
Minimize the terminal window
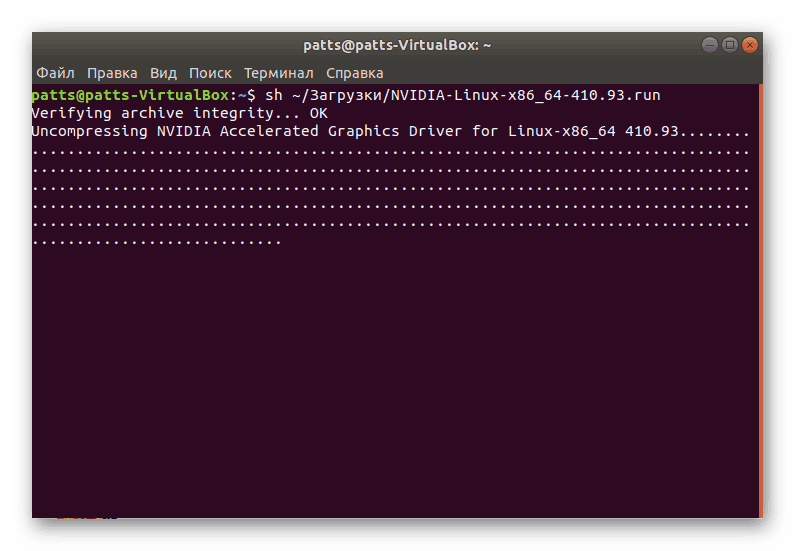tap(709, 45)
